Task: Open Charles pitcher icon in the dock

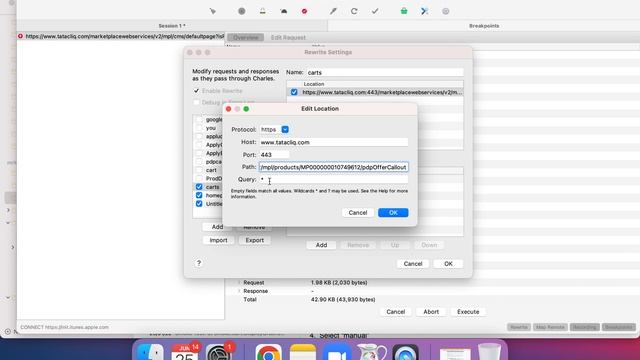Action: coord(371,353)
